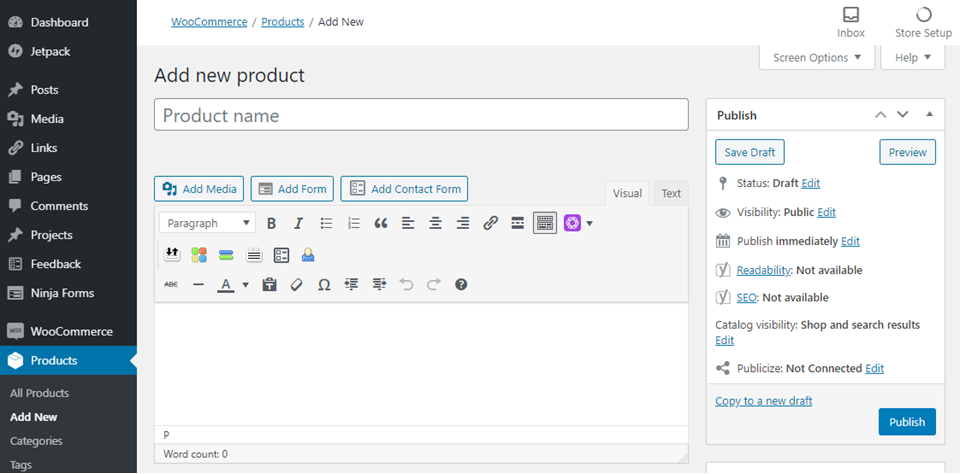Screen dimensions: 960x474
Task: Edit the Publish immediately schedule
Action: [x=850, y=241]
